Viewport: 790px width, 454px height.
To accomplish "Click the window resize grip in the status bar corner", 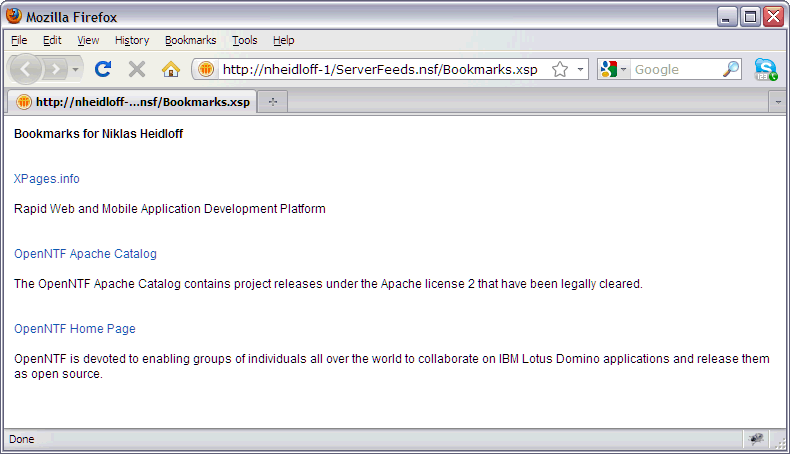I will click(781, 443).
